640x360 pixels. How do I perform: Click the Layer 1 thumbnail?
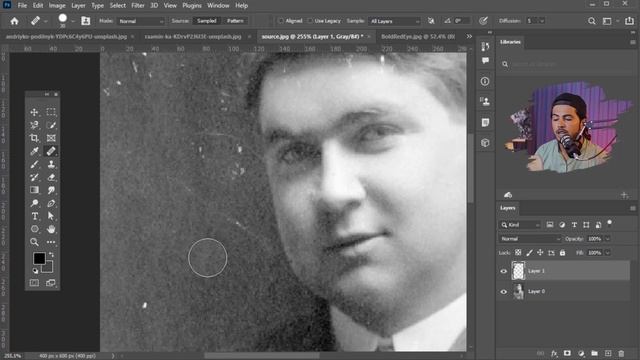pos(518,271)
